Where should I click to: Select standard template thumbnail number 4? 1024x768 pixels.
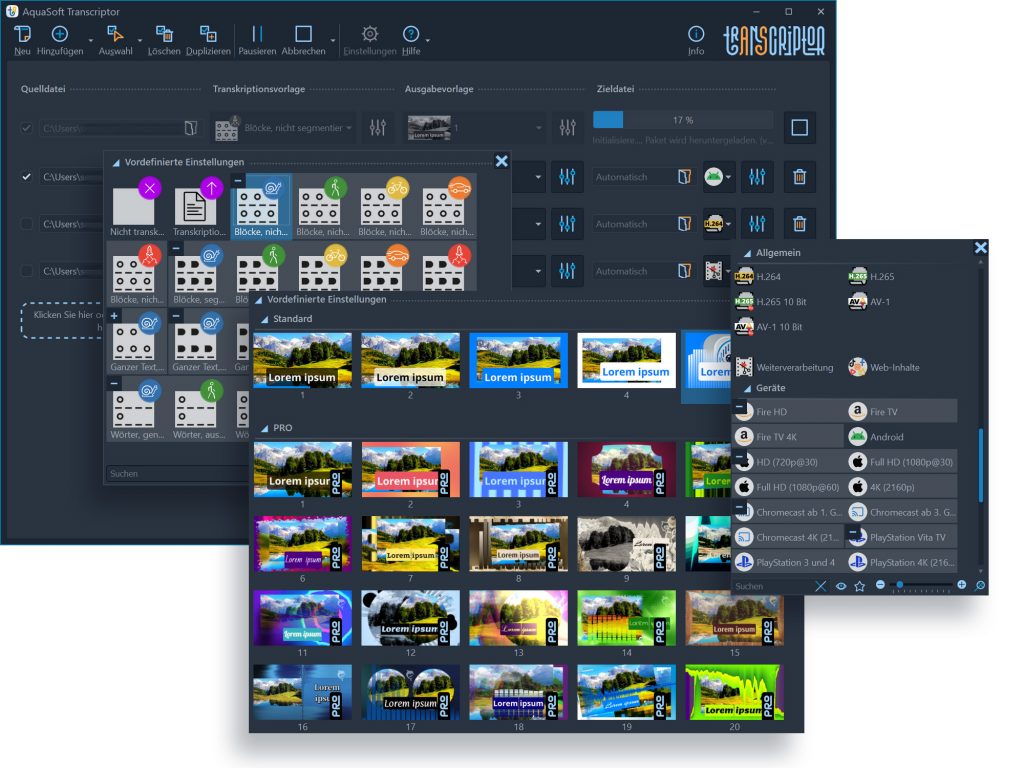pos(627,360)
